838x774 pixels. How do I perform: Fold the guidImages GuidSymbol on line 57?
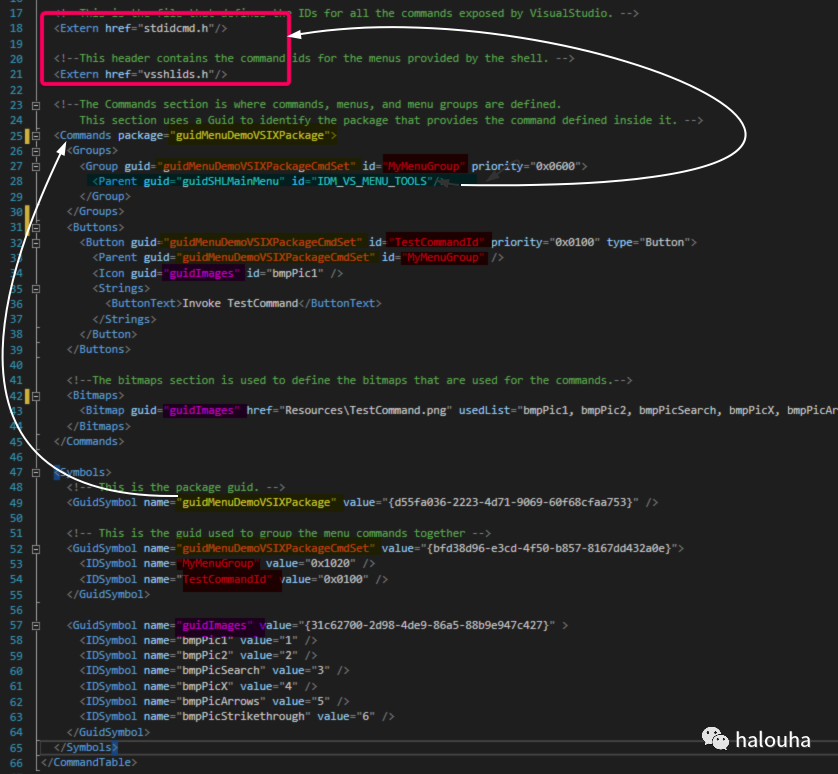tap(37, 625)
